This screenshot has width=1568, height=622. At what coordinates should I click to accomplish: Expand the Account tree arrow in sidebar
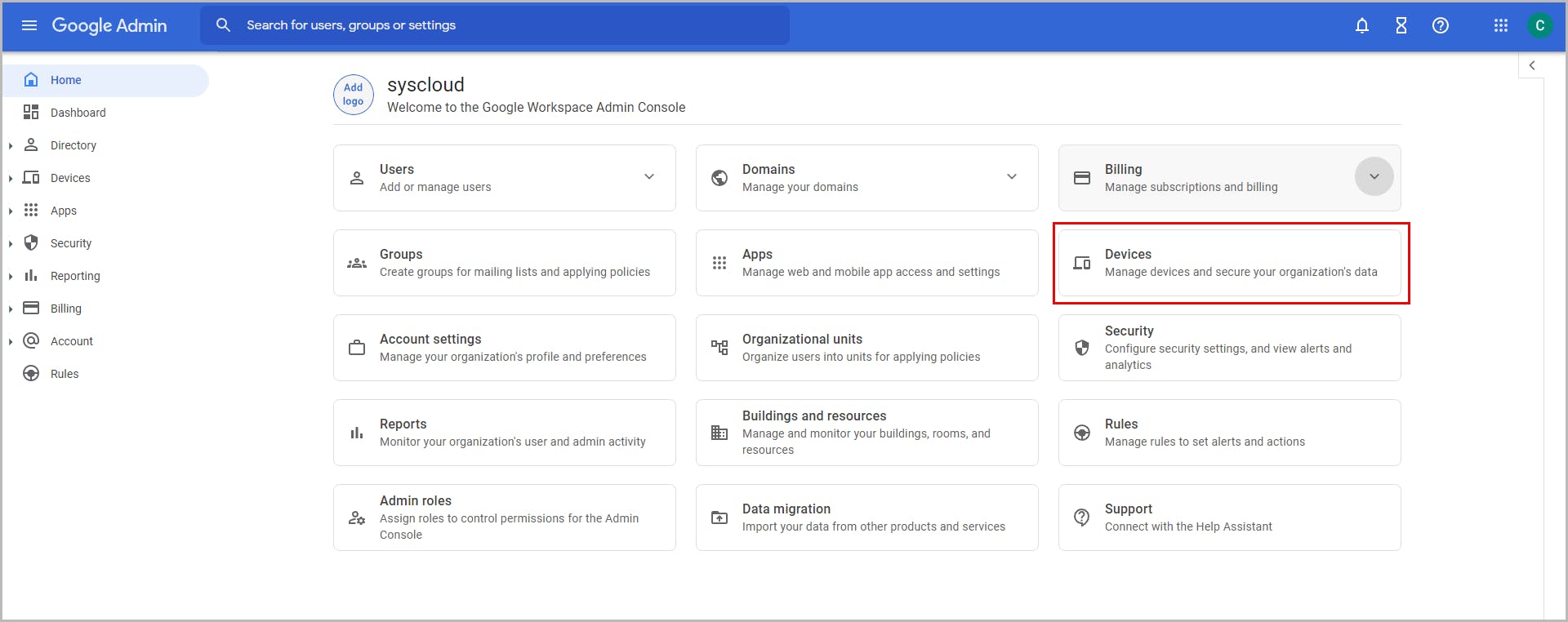click(11, 342)
